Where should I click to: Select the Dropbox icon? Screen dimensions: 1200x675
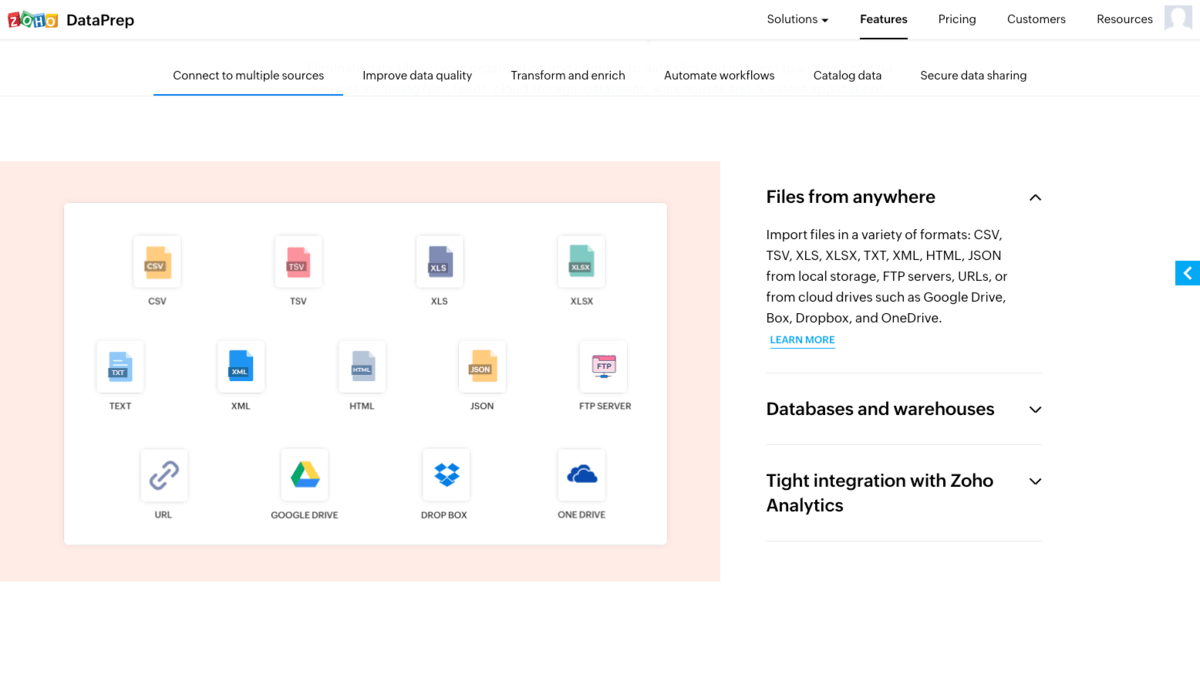(446, 475)
